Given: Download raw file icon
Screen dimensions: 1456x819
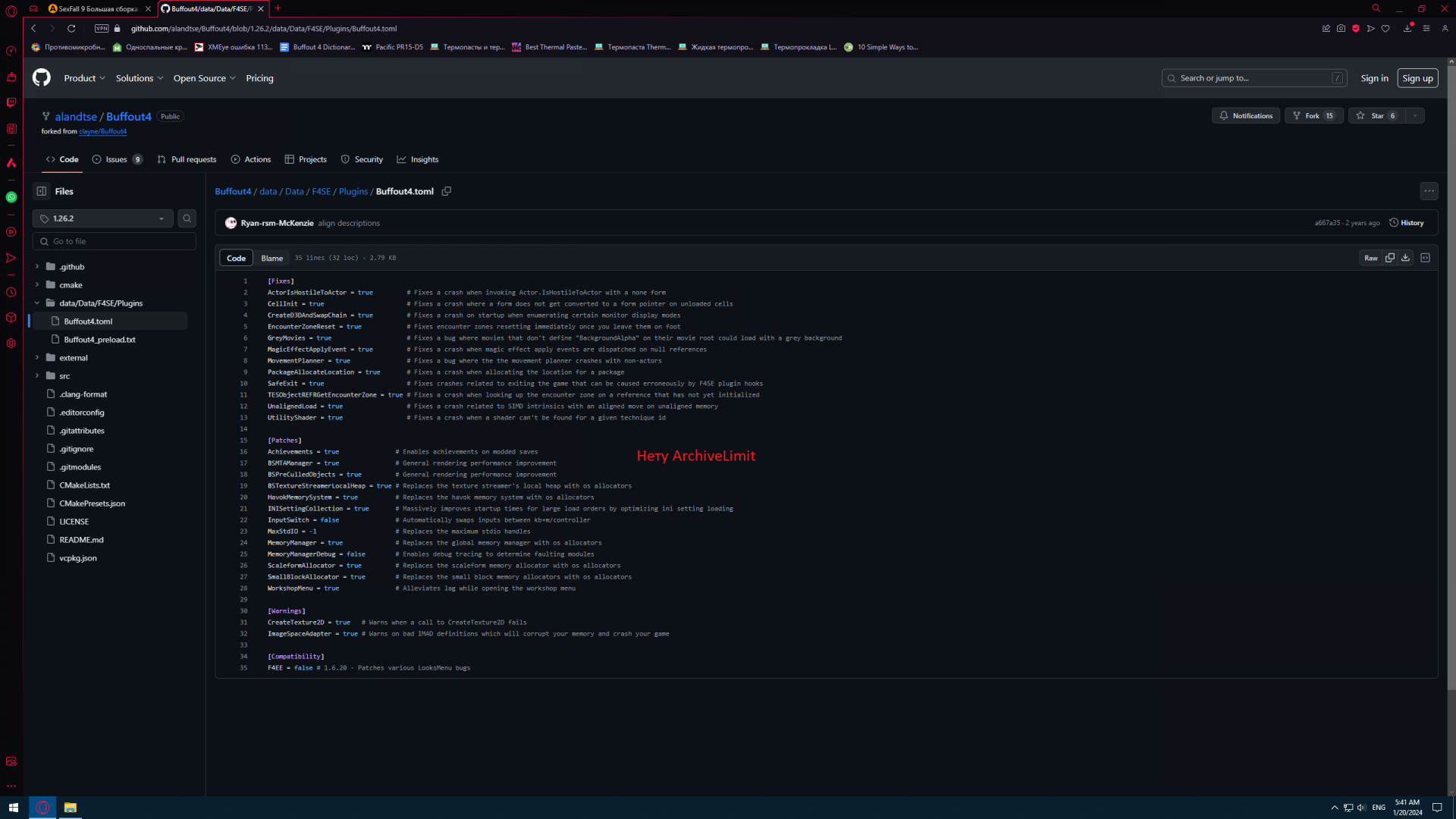Looking at the screenshot, I should 1405,258.
